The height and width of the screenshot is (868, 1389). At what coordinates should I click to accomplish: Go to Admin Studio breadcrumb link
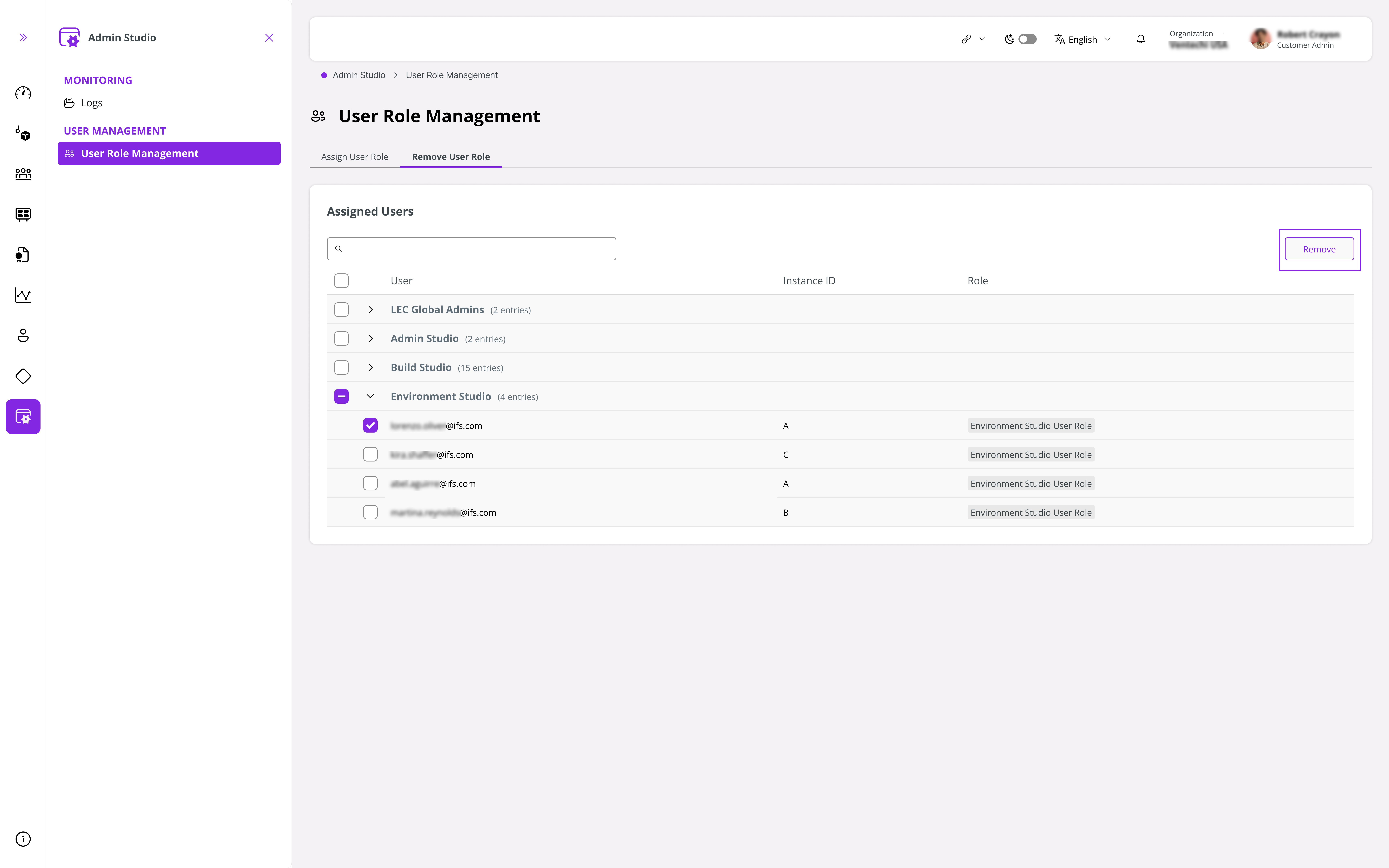pyautogui.click(x=359, y=75)
